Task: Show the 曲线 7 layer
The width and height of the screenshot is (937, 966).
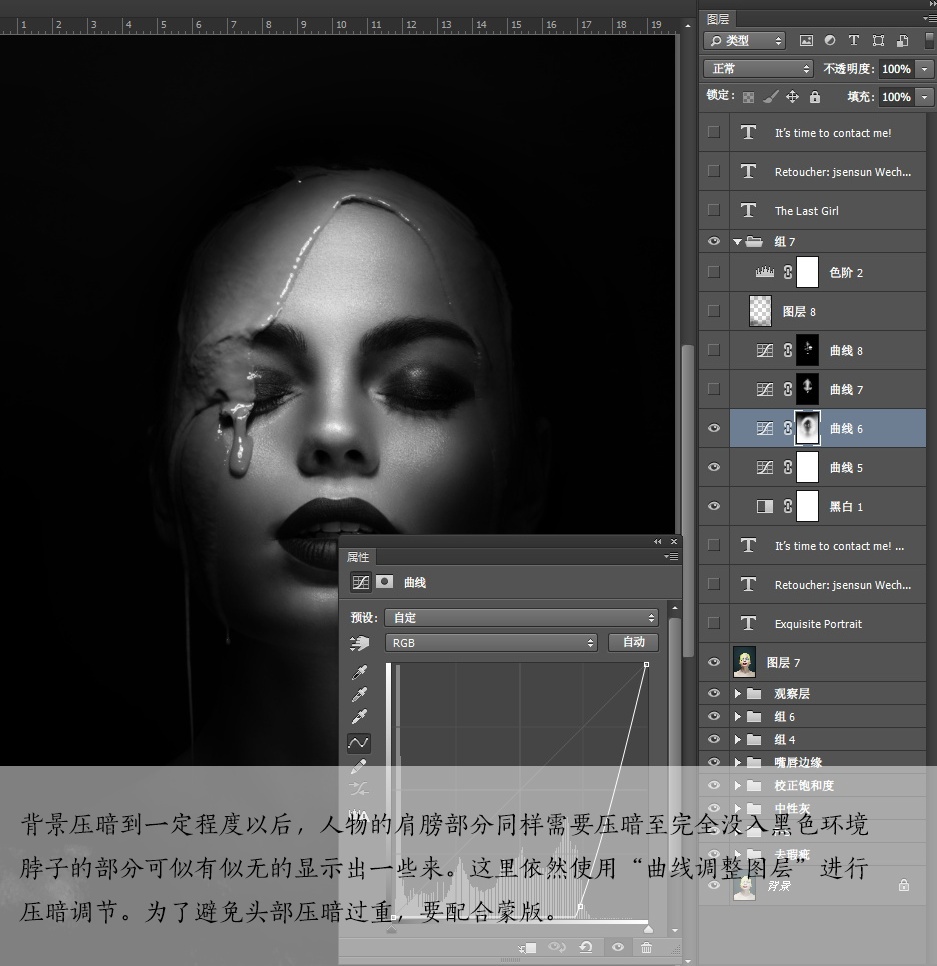Action: (x=714, y=389)
